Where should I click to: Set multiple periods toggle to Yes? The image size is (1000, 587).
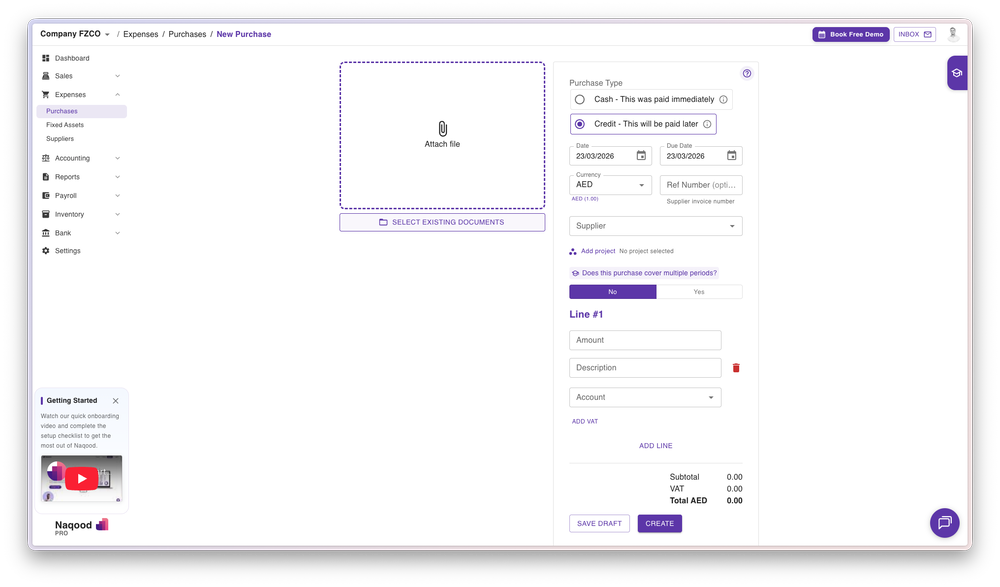(x=699, y=291)
